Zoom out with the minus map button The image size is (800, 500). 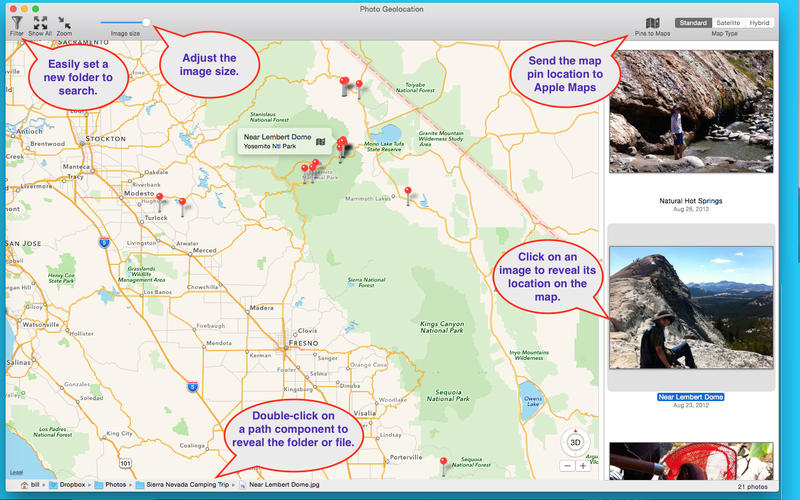567,466
